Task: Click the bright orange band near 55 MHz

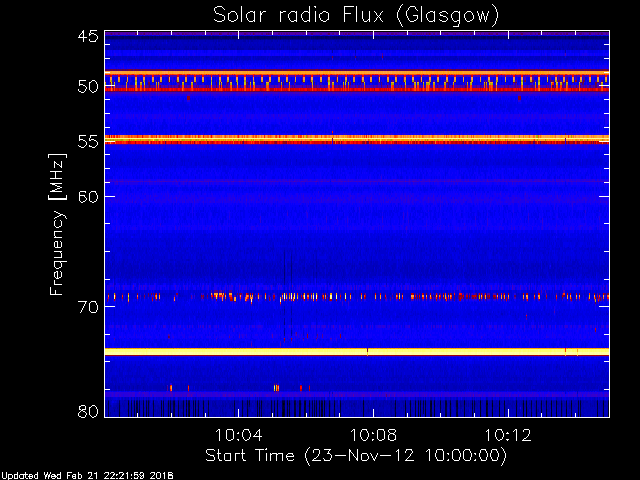Action: point(357,139)
